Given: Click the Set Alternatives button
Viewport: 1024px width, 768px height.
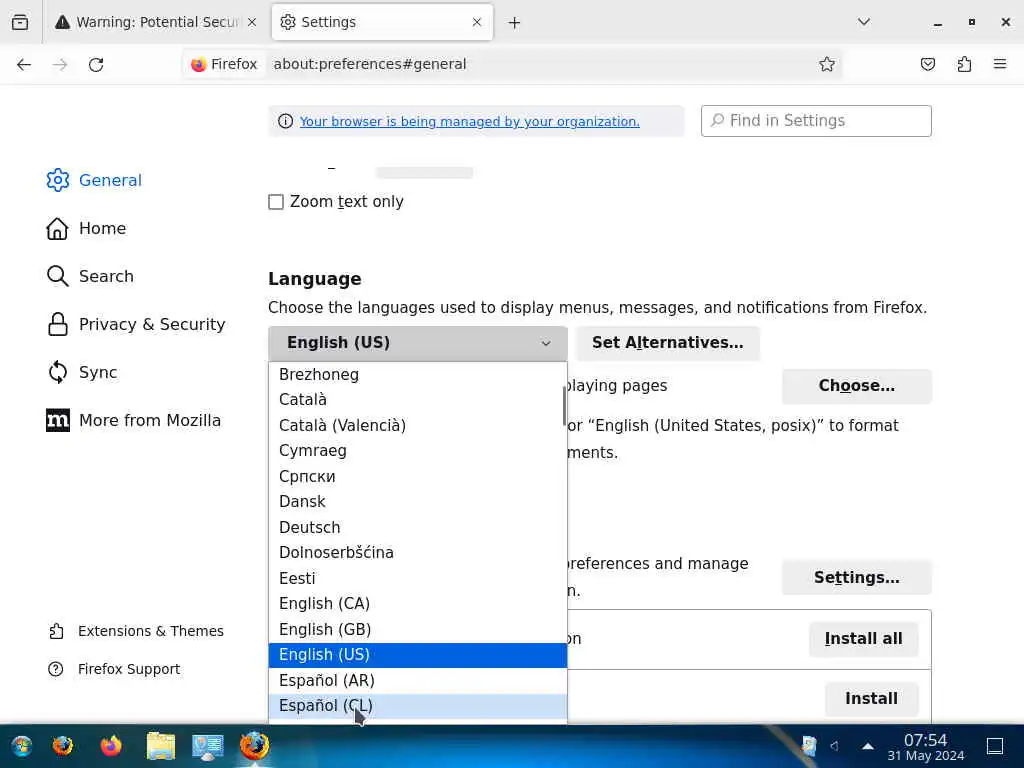Looking at the screenshot, I should (x=667, y=343).
